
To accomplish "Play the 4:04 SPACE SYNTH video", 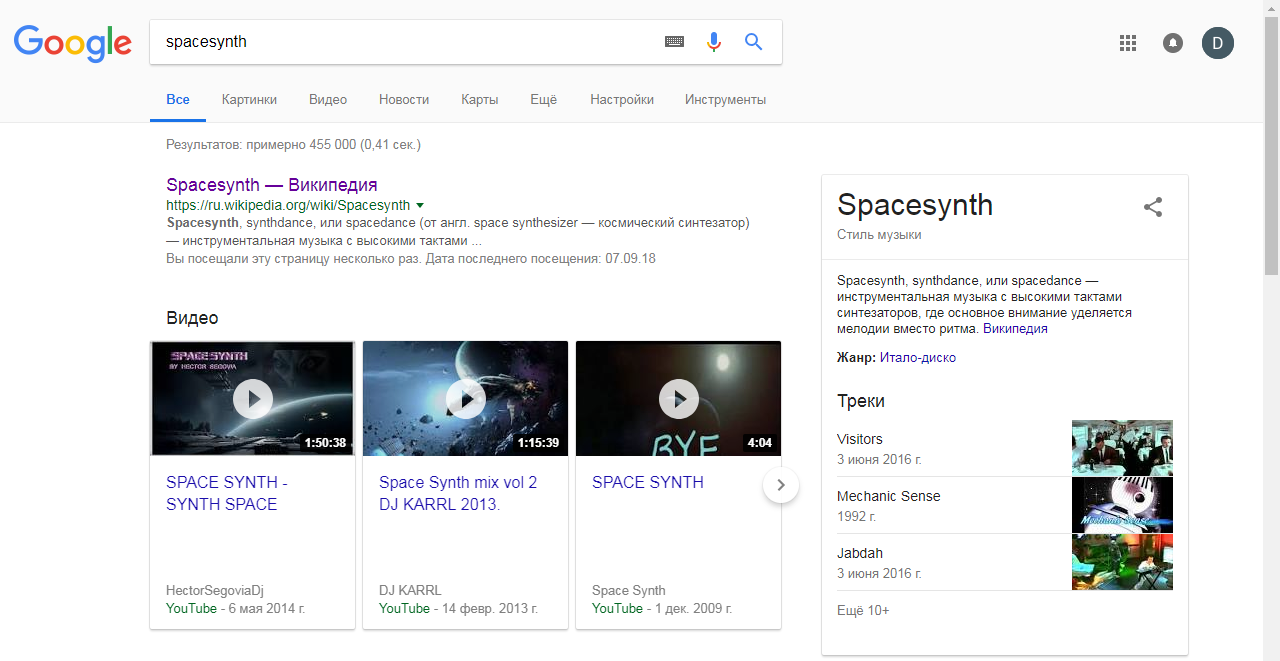I will pyautogui.click(x=679, y=399).
